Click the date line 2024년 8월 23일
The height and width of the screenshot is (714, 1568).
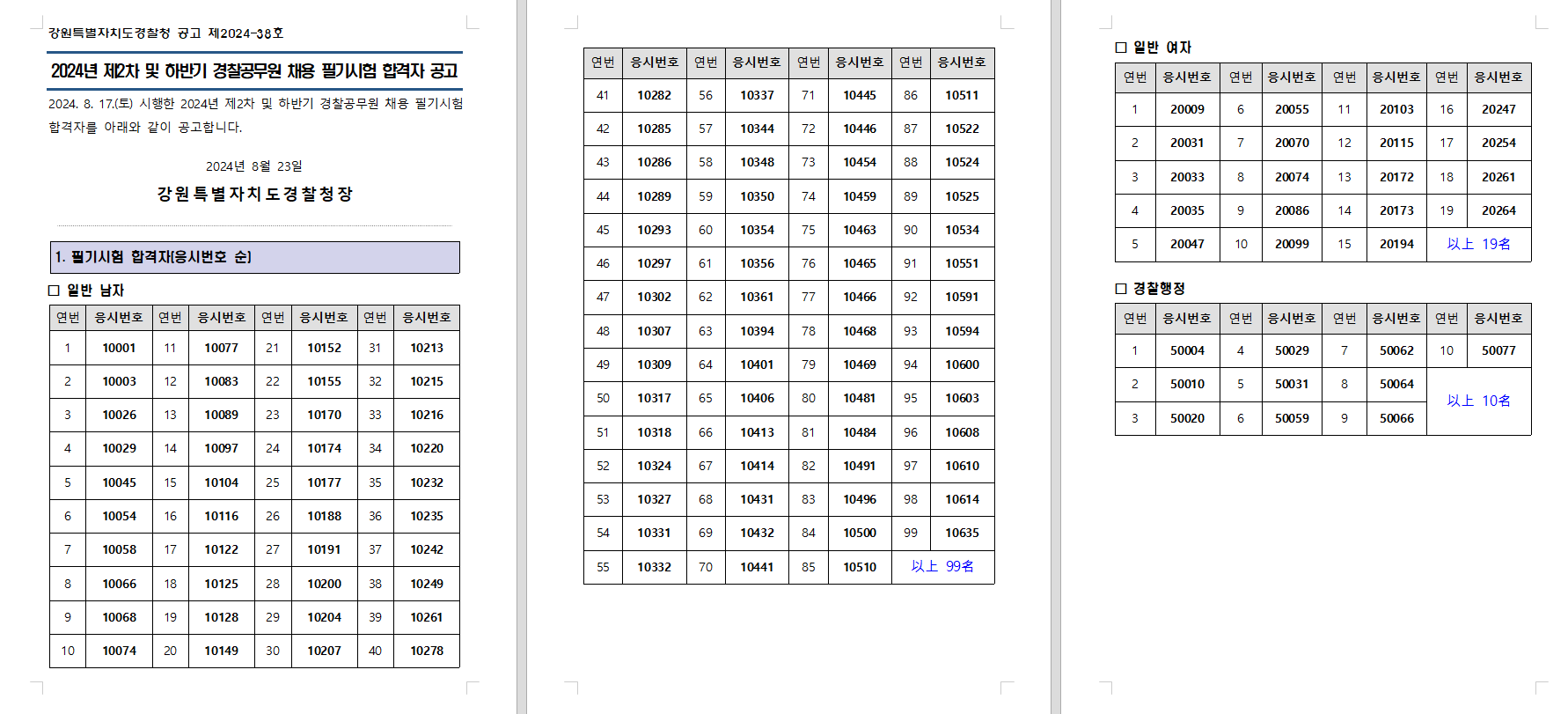[x=253, y=166]
